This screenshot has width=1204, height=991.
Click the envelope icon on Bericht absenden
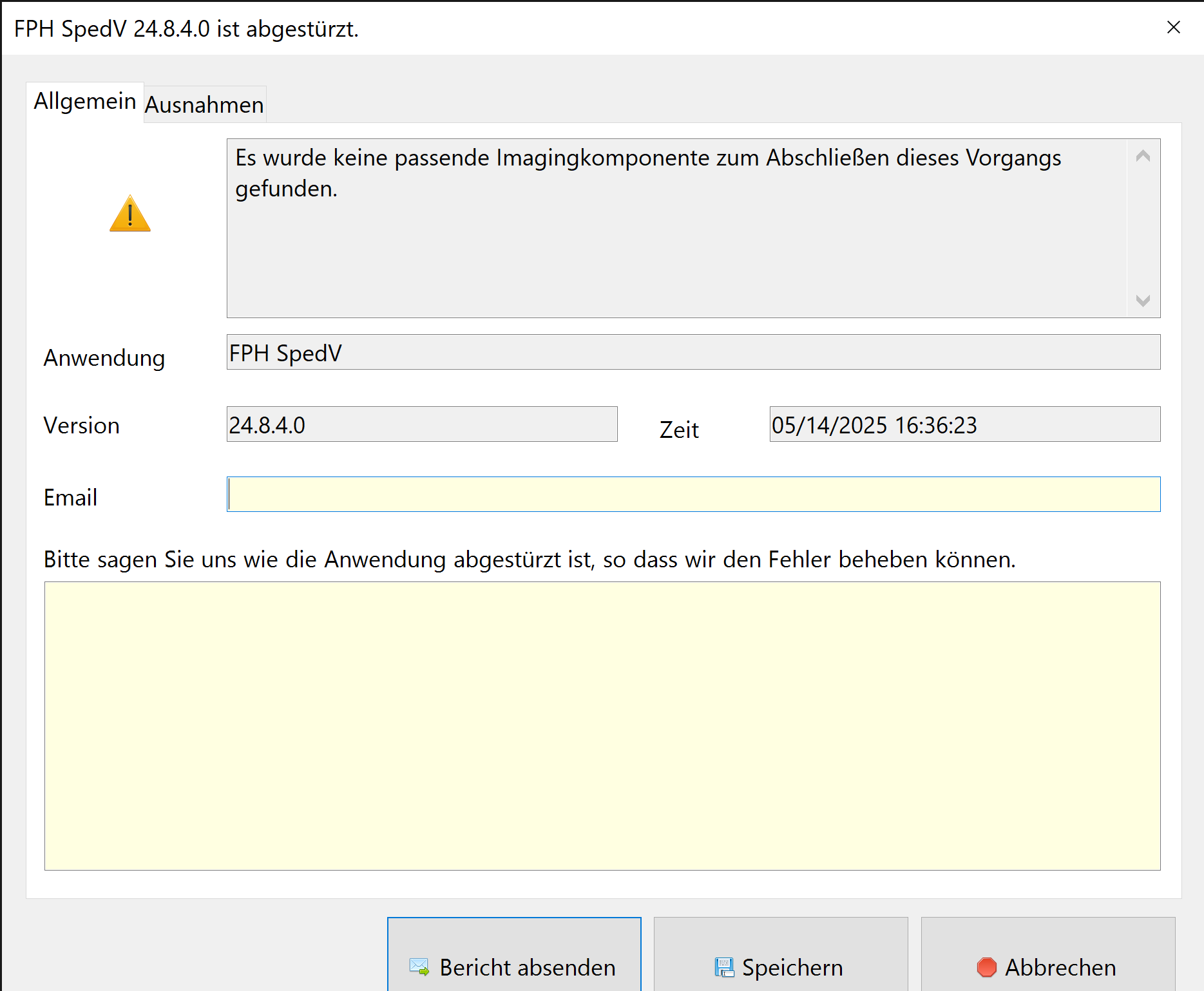pyautogui.click(x=419, y=967)
